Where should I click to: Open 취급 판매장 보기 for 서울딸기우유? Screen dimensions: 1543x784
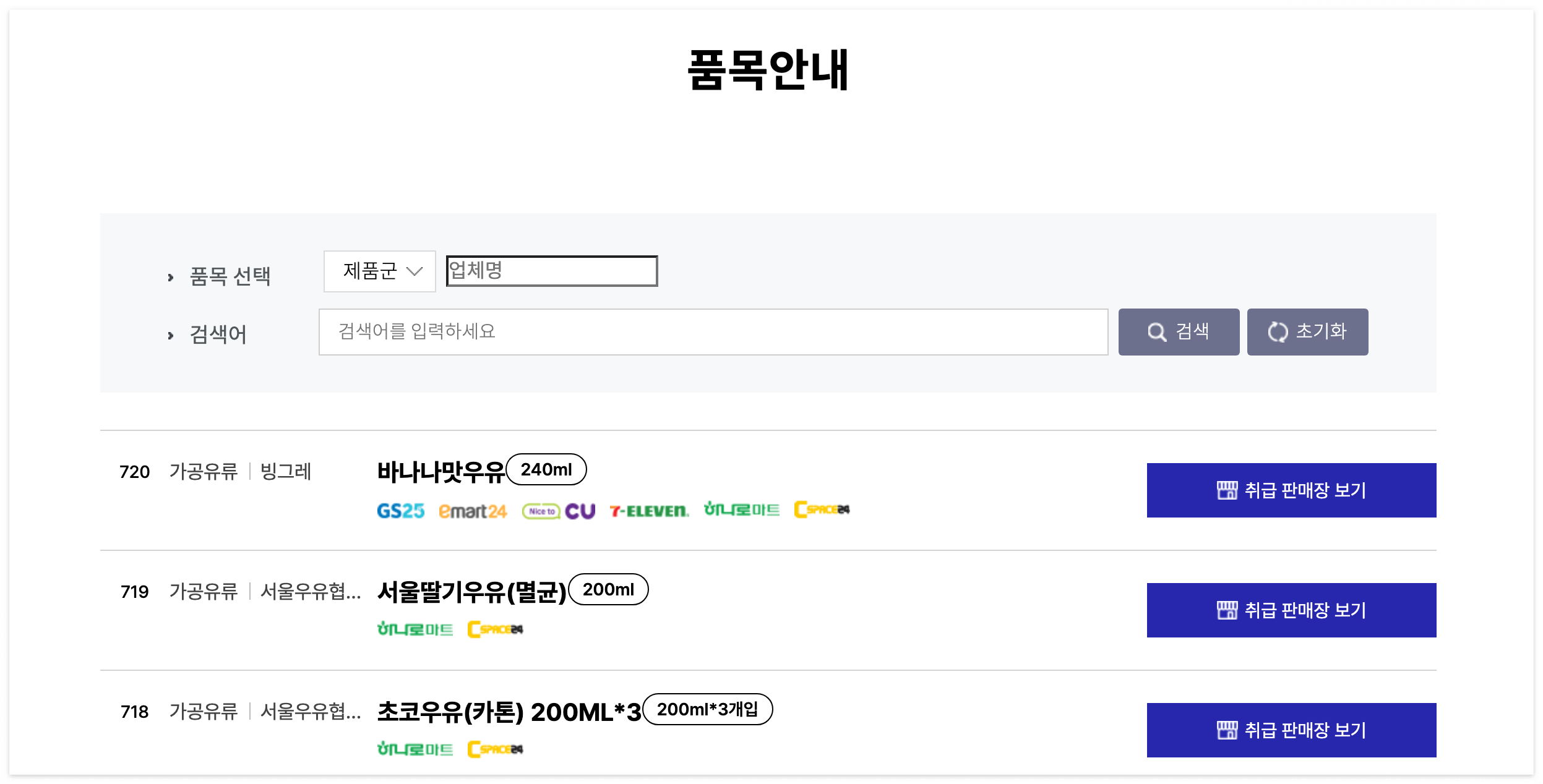click(x=1291, y=610)
